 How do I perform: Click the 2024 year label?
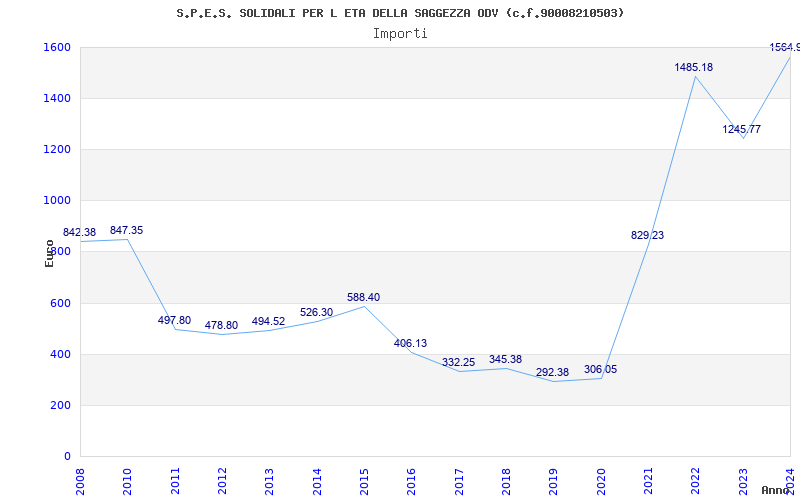(x=791, y=482)
